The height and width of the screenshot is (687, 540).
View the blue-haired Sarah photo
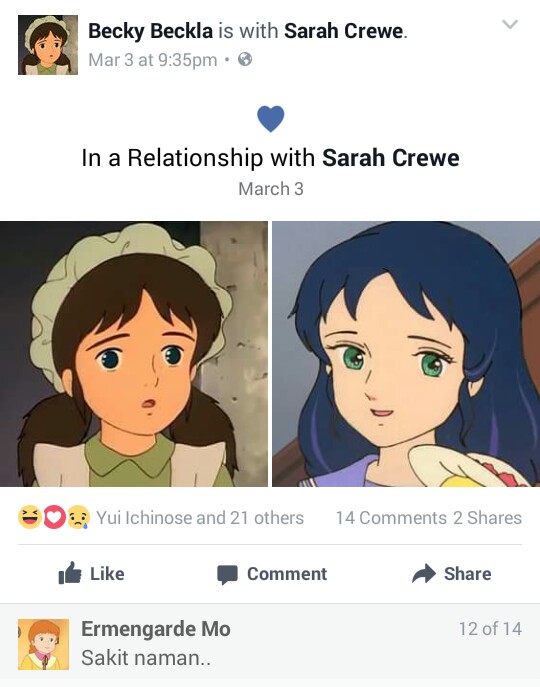[x=406, y=354]
